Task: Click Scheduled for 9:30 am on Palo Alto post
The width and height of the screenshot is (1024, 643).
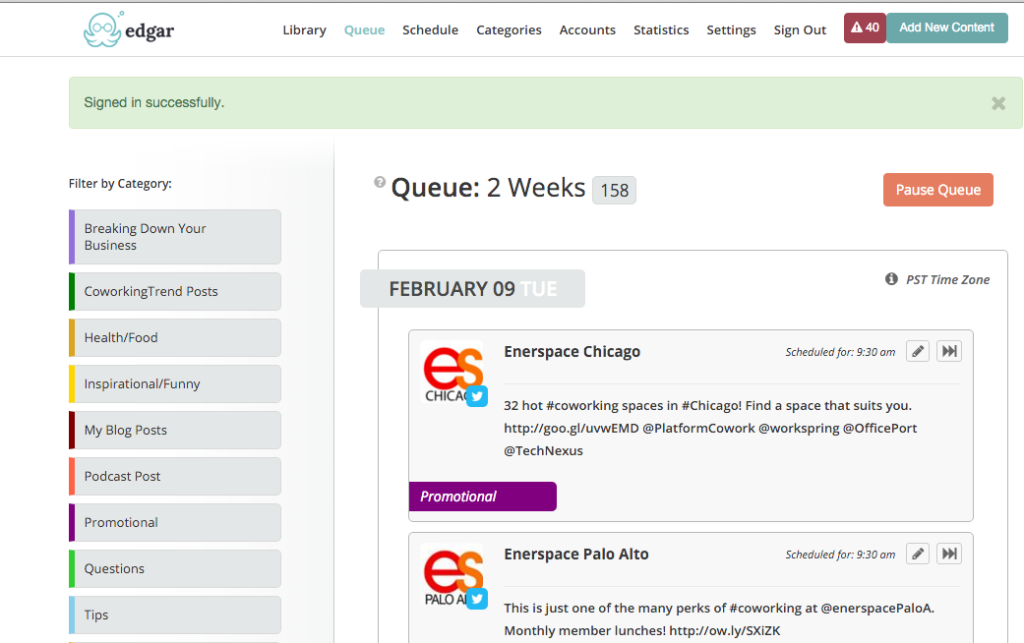Action: click(x=840, y=554)
